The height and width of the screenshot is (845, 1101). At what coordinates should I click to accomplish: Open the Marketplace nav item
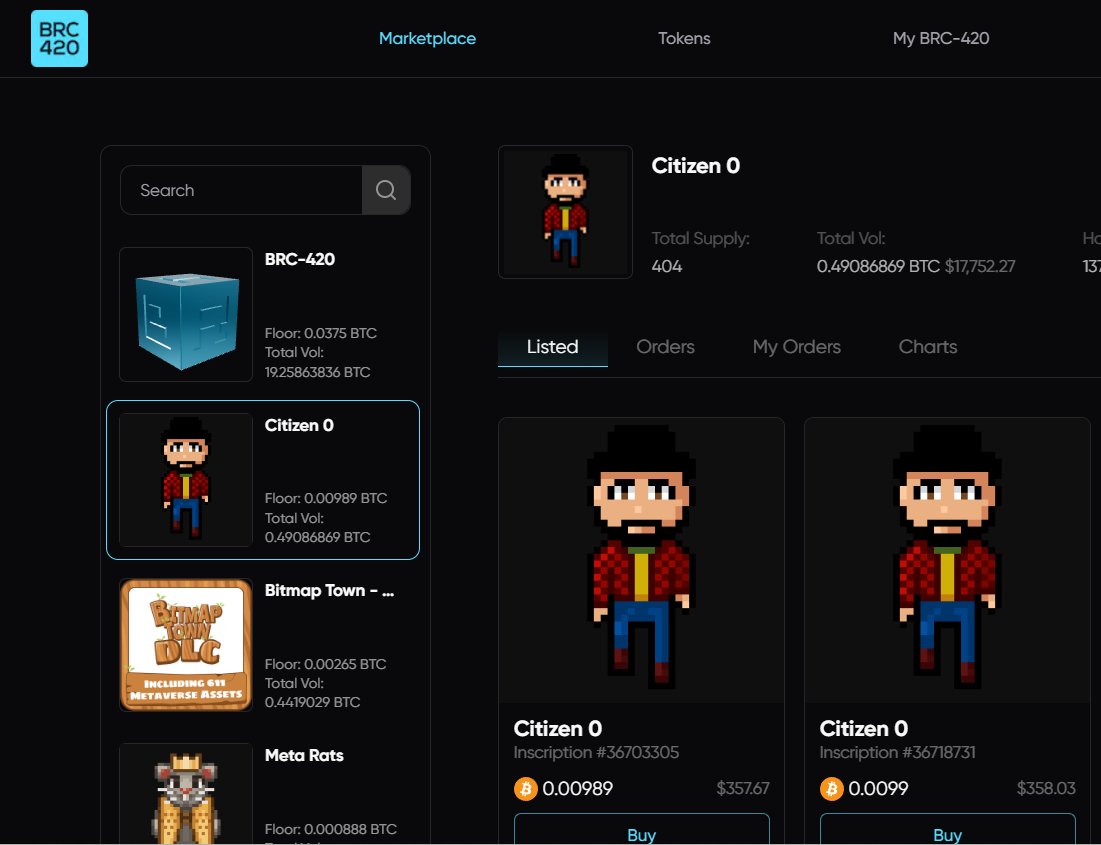[x=428, y=39]
